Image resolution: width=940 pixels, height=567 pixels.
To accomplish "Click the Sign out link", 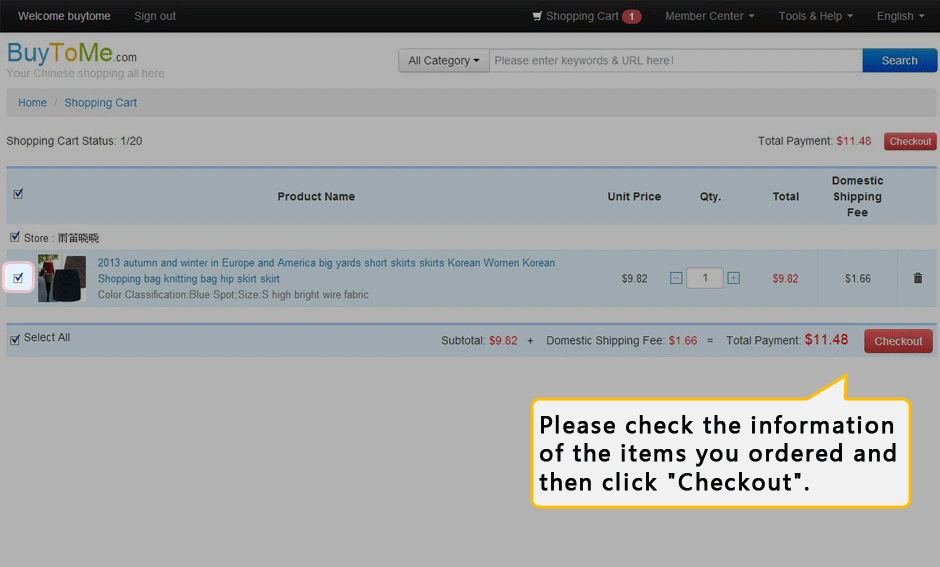I will (x=155, y=16).
